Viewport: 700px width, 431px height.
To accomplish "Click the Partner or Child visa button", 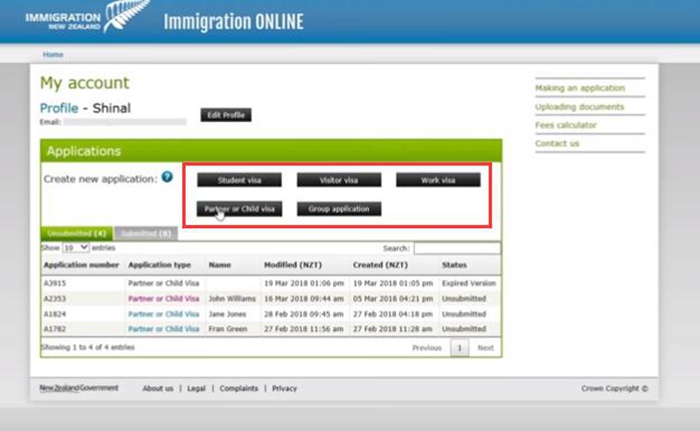I will click(x=238, y=209).
